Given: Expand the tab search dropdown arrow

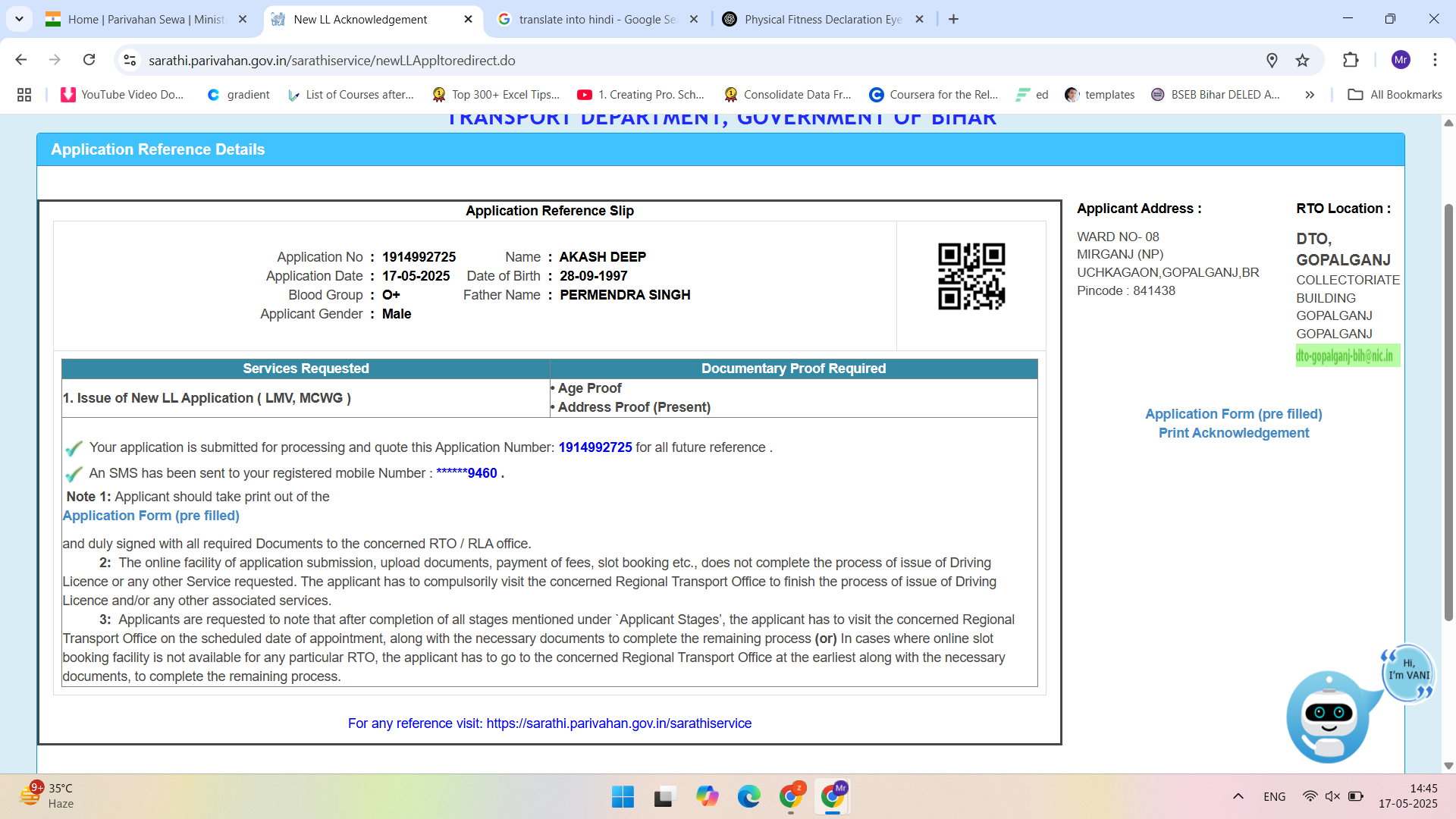Looking at the screenshot, I should [19, 19].
